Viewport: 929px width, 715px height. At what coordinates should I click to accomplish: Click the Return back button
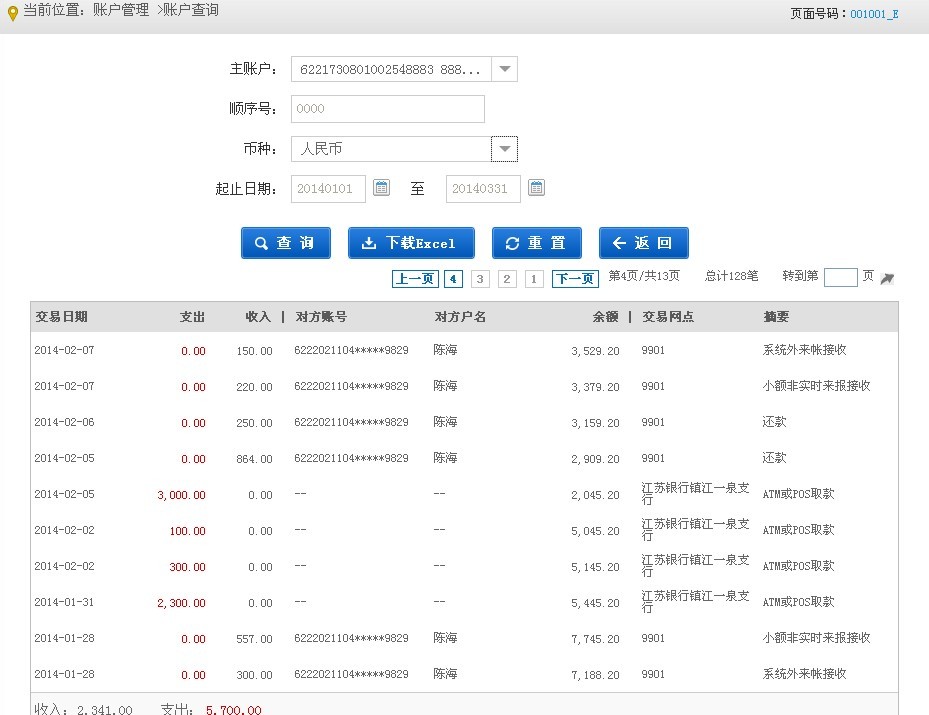[x=643, y=243]
